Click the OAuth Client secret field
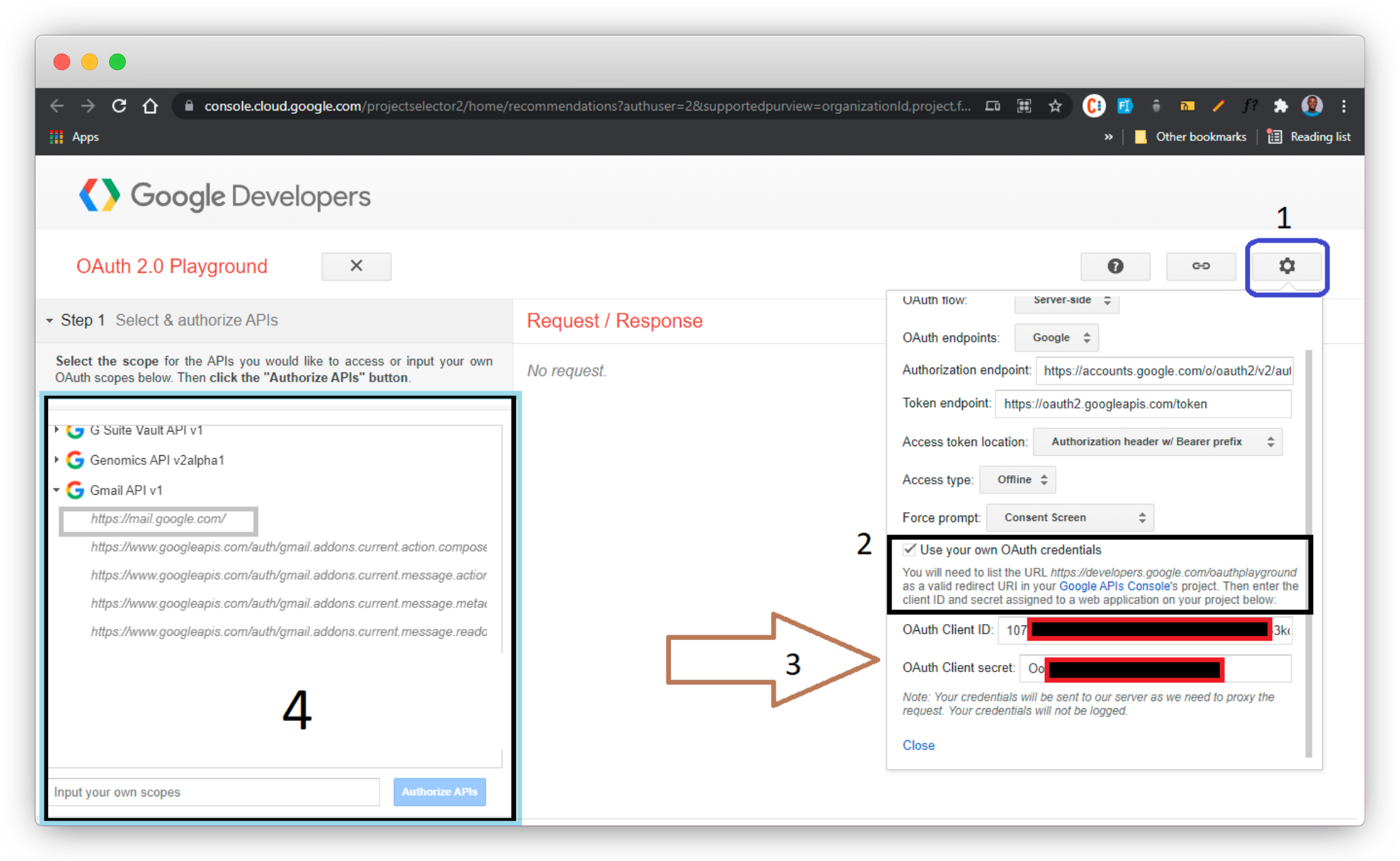Image resolution: width=1400 pixels, height=861 pixels. [1155, 669]
